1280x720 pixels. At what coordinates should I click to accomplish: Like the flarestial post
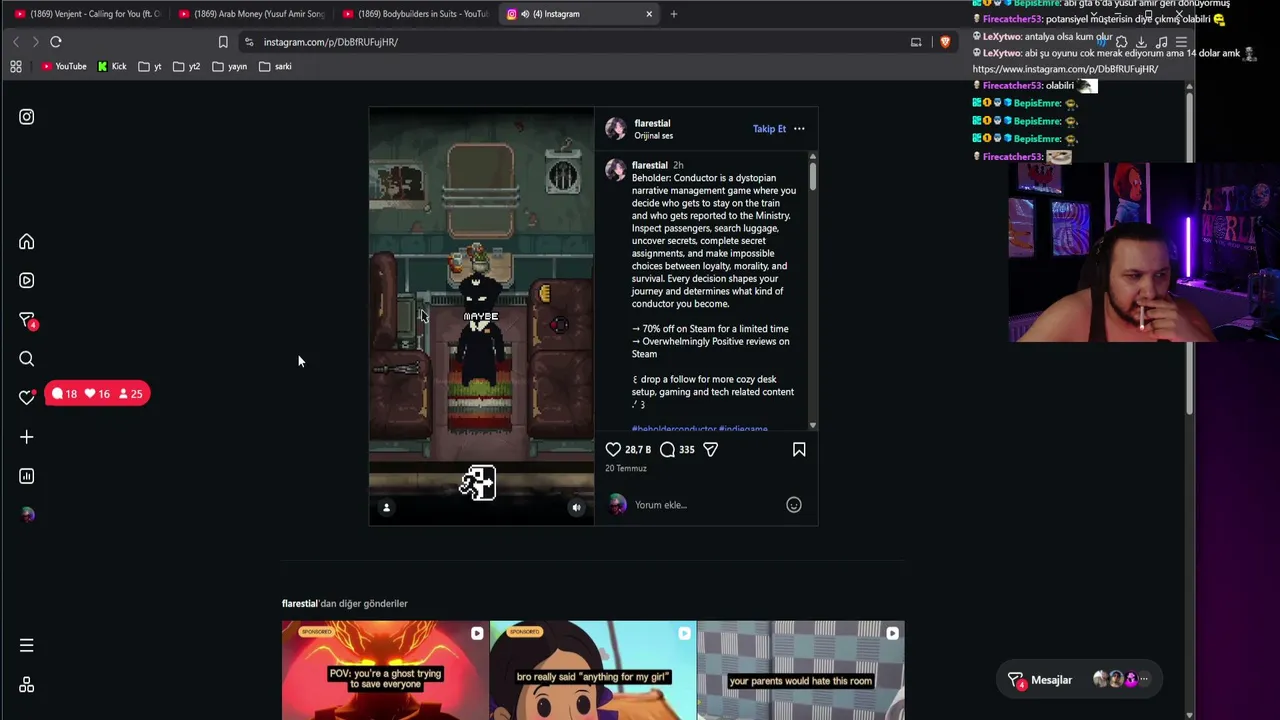(613, 450)
